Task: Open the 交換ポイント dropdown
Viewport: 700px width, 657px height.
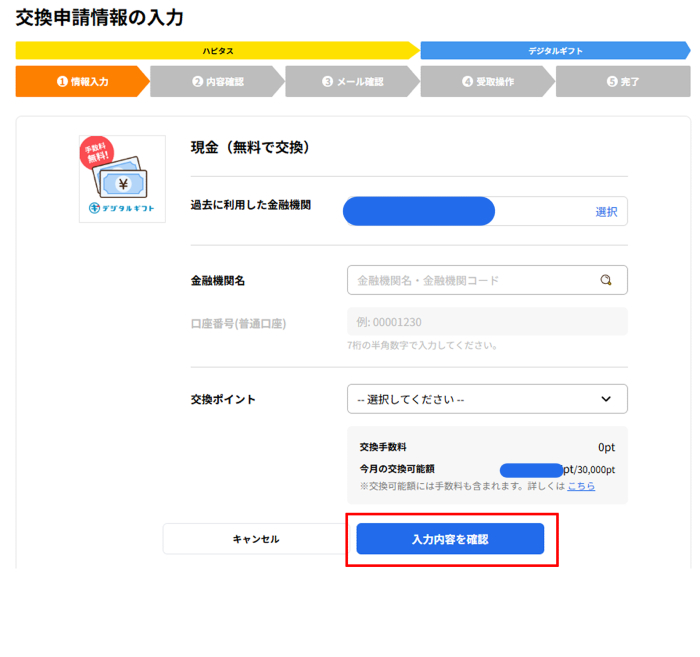Action: pyautogui.click(x=487, y=399)
